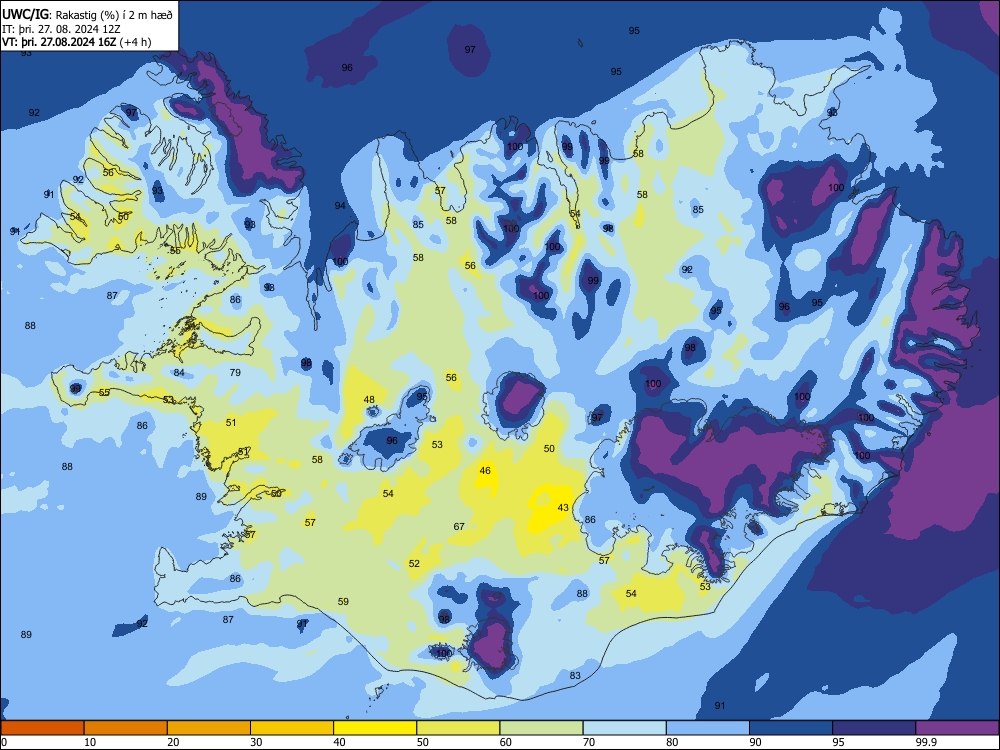
Task: Select the '52' value on the map
Action: click(x=414, y=564)
